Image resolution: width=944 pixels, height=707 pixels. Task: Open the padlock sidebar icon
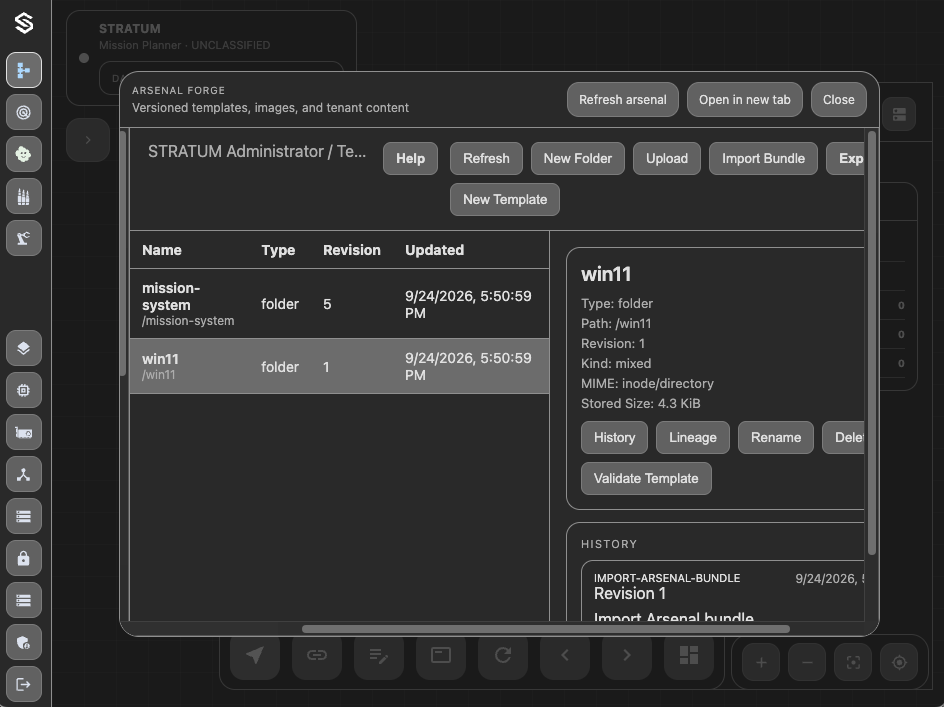23,558
